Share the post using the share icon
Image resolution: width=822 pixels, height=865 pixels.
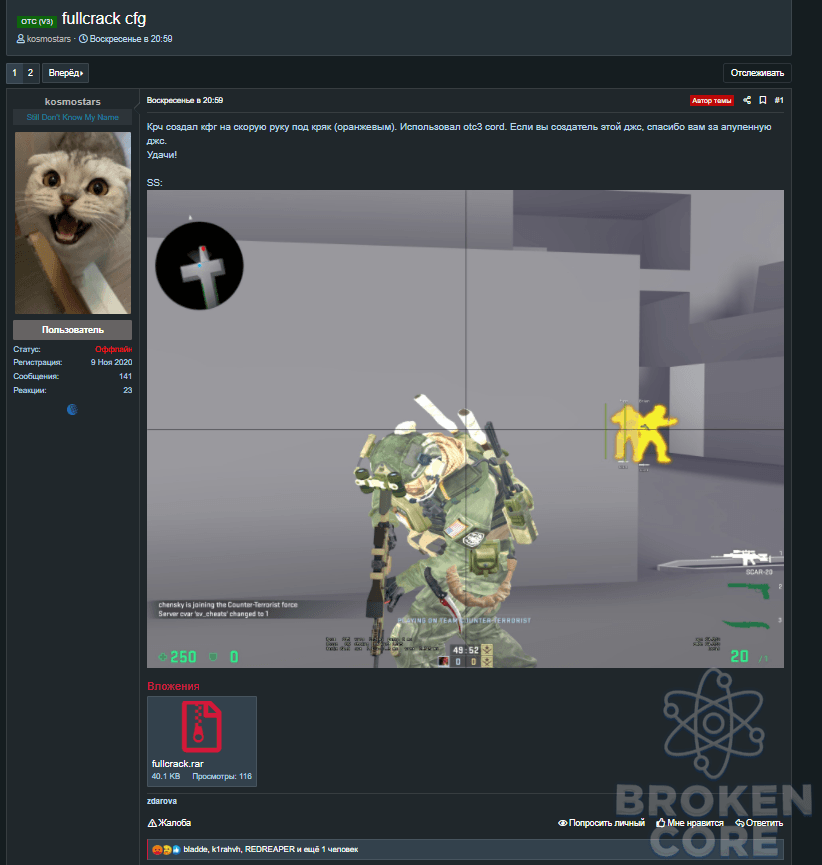click(747, 100)
